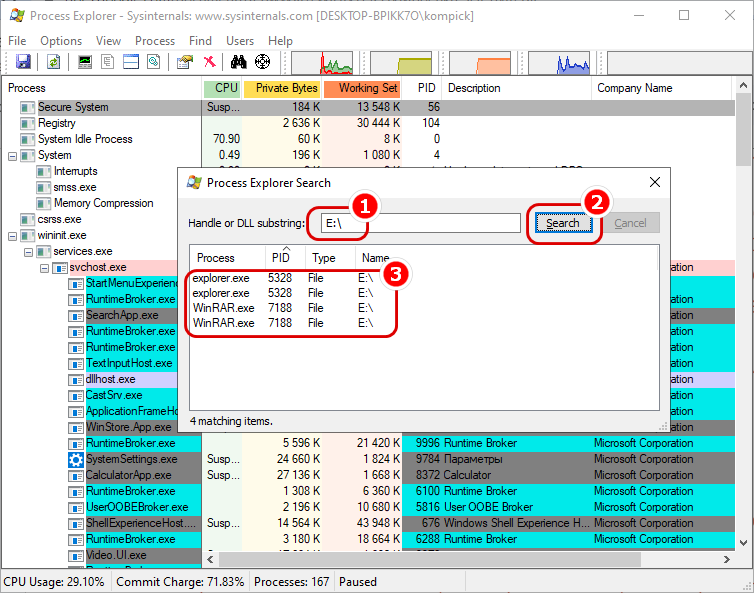Sort search results by Process column
Viewport: 754px width, 593px height.
[227, 258]
